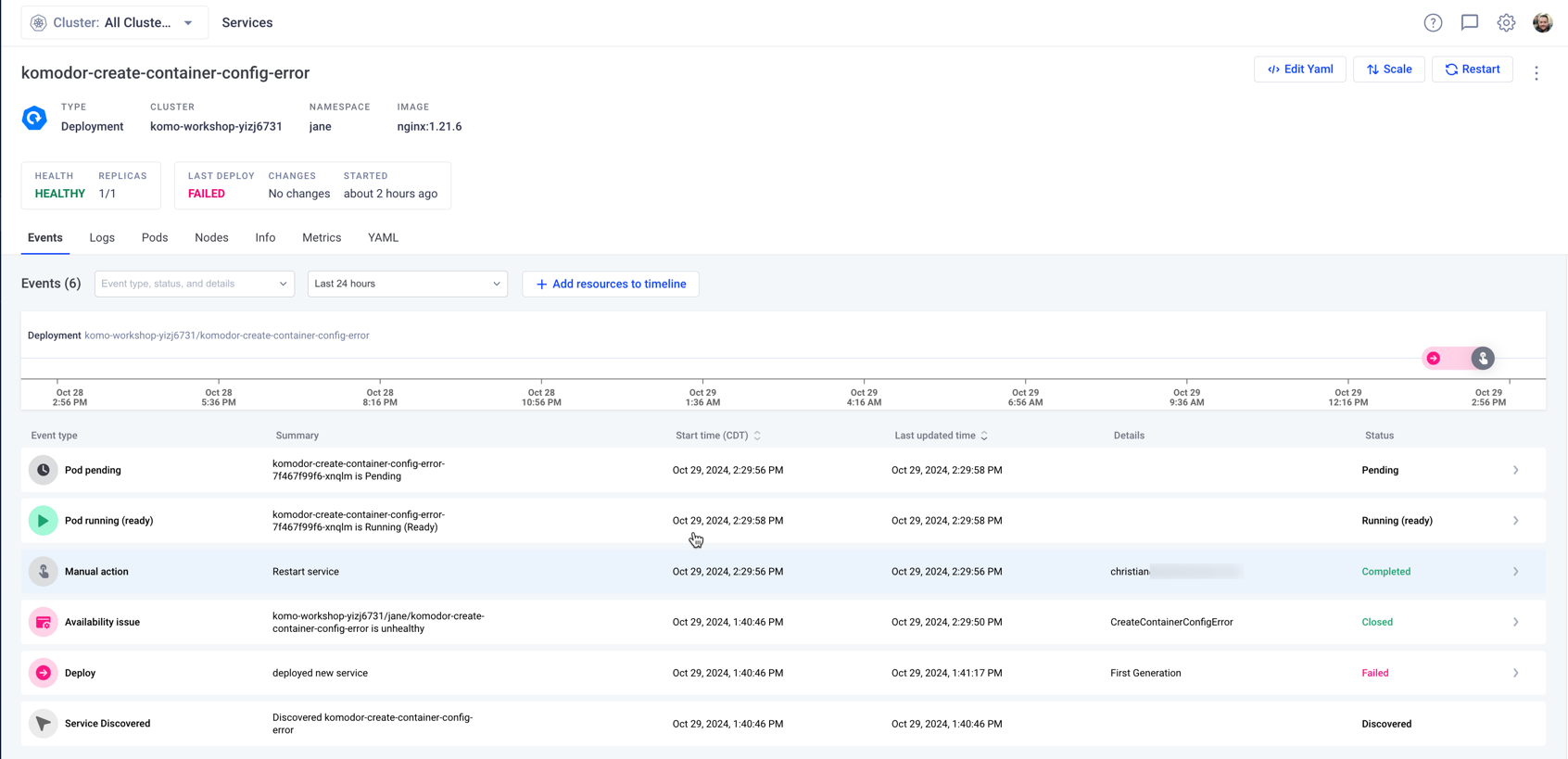Viewport: 1568px width, 759px height.
Task: Switch to the Pods tab
Action: (x=155, y=238)
